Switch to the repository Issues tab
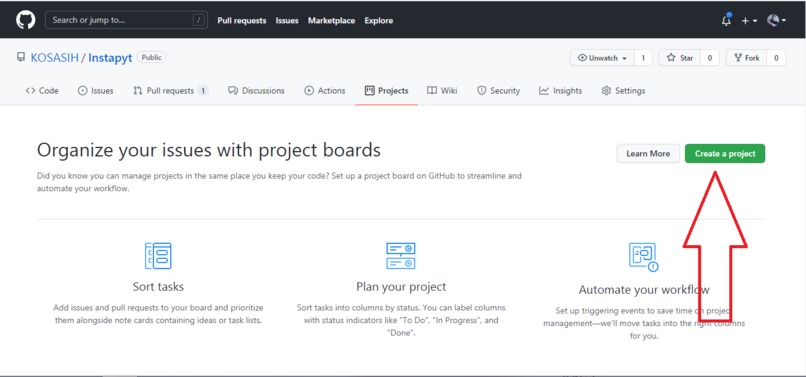This screenshot has height=377, width=806. tap(96, 91)
